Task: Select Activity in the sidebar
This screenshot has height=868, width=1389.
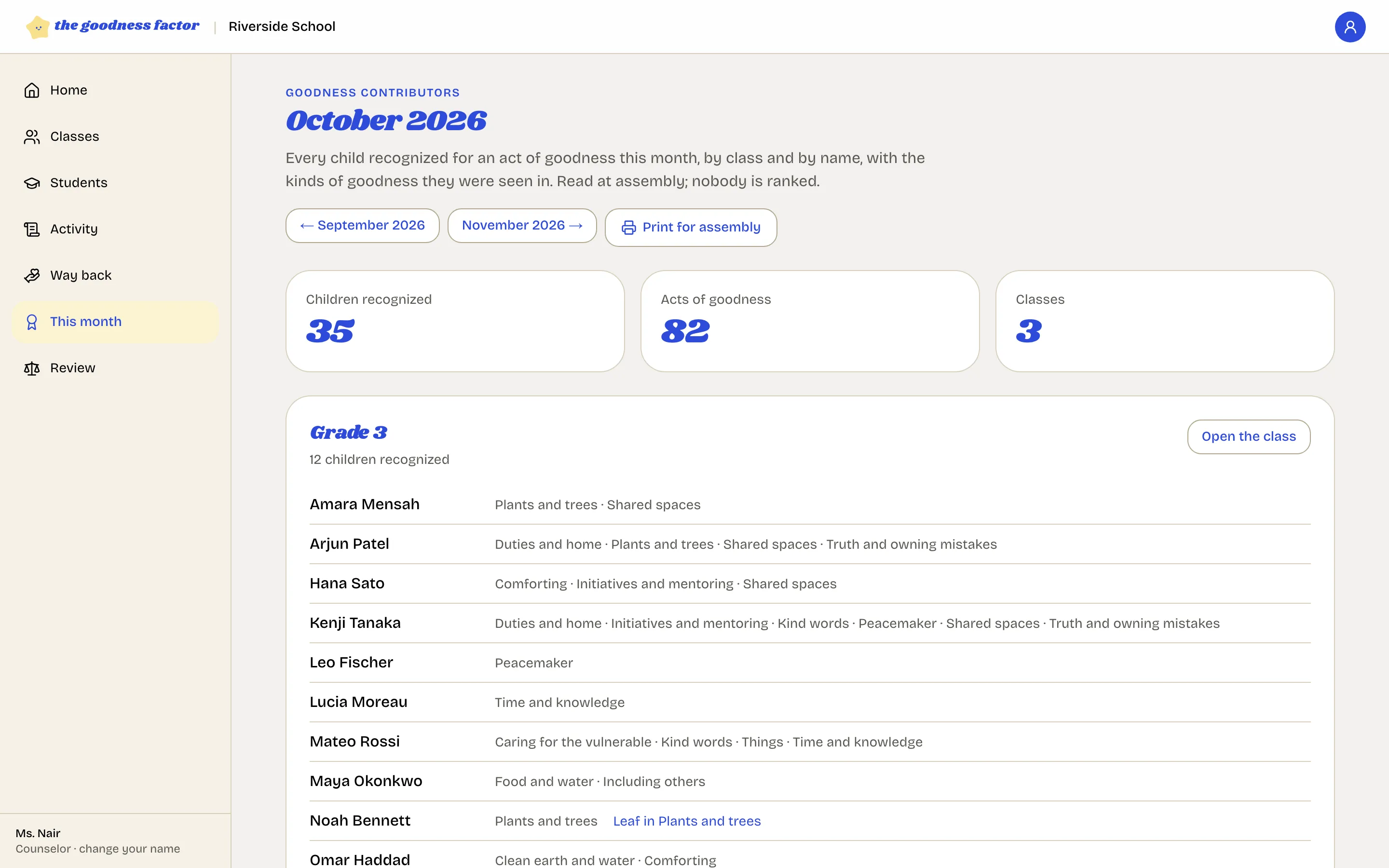Action: pyautogui.click(x=115, y=229)
